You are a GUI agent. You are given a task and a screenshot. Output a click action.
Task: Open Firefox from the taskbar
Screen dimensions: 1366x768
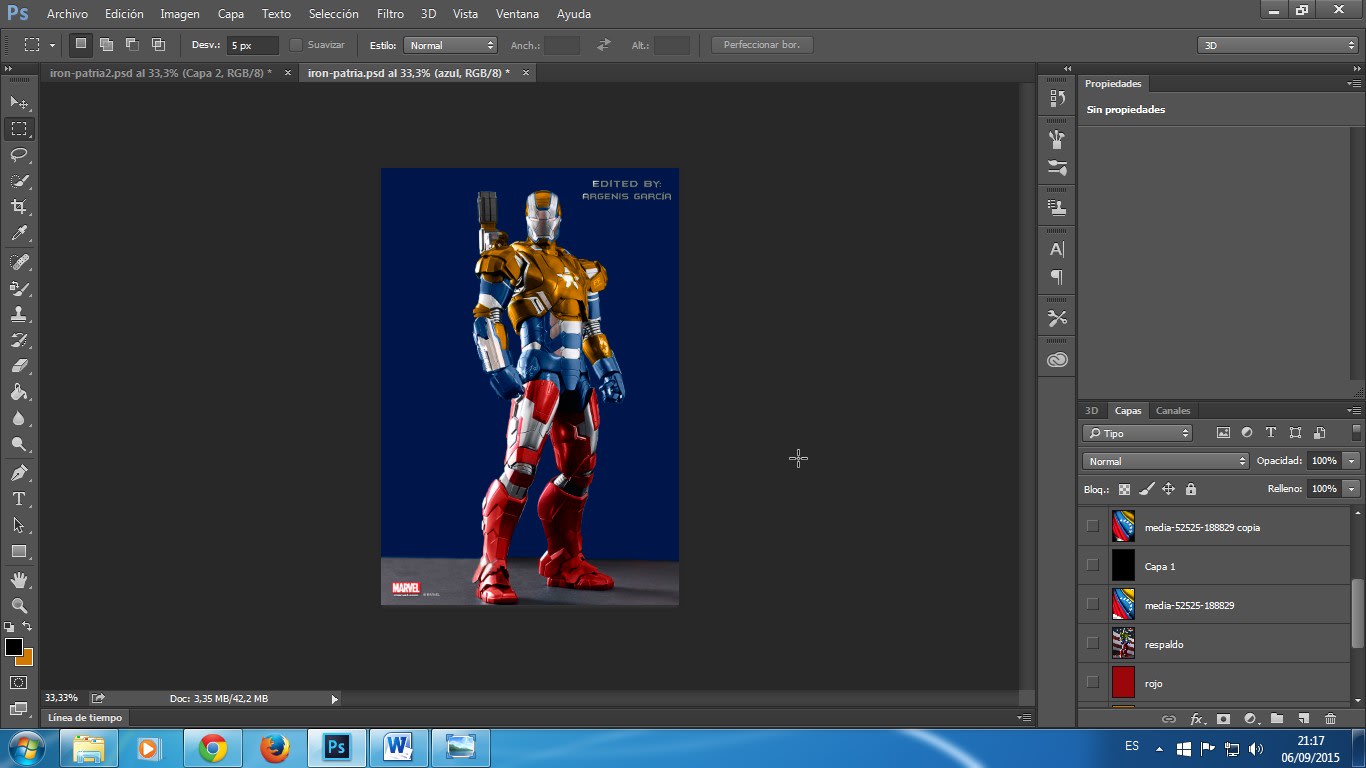click(x=274, y=747)
